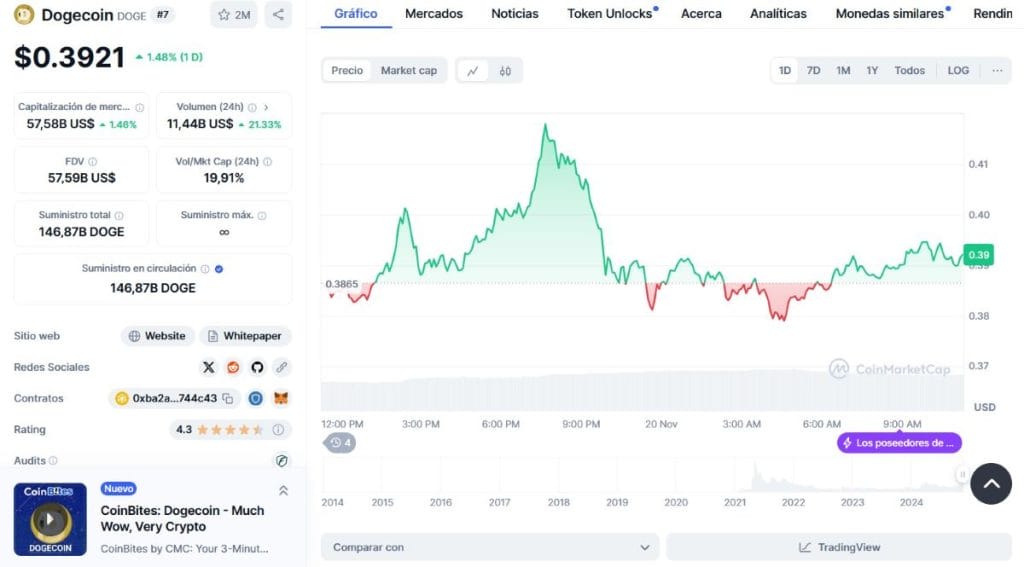Open CoinBites: Dogecoin article title
1024x567 pixels.
182,519
